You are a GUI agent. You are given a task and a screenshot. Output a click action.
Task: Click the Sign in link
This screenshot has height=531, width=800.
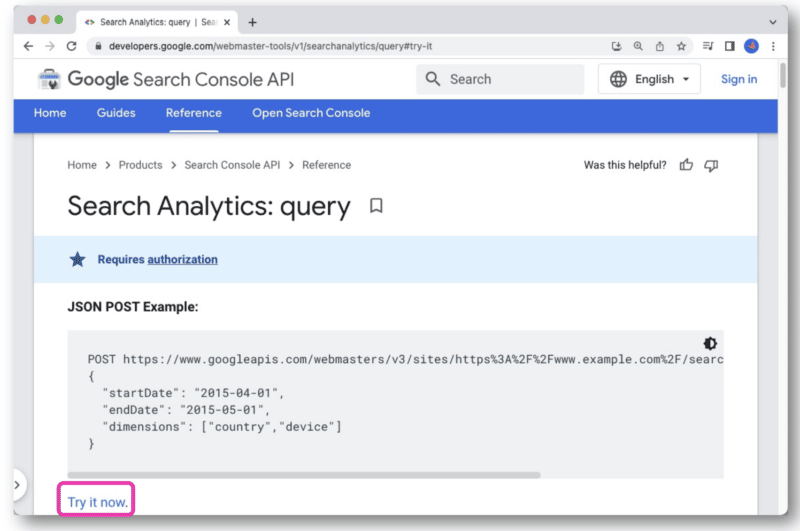coord(739,79)
